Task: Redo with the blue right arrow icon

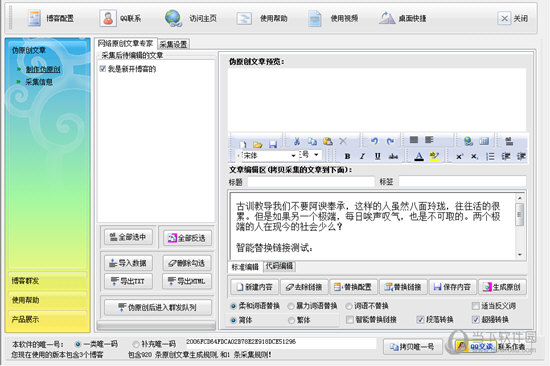Action: pyautogui.click(x=390, y=141)
